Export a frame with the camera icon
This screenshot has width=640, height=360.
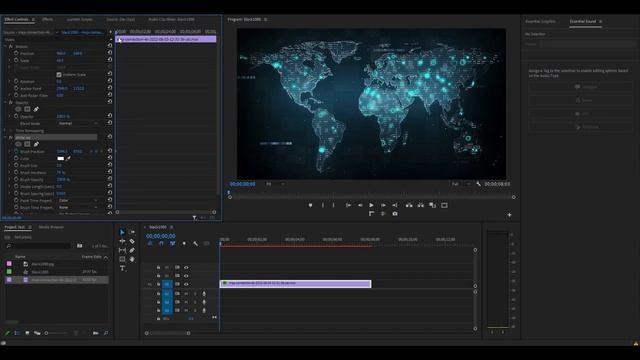coord(395,214)
